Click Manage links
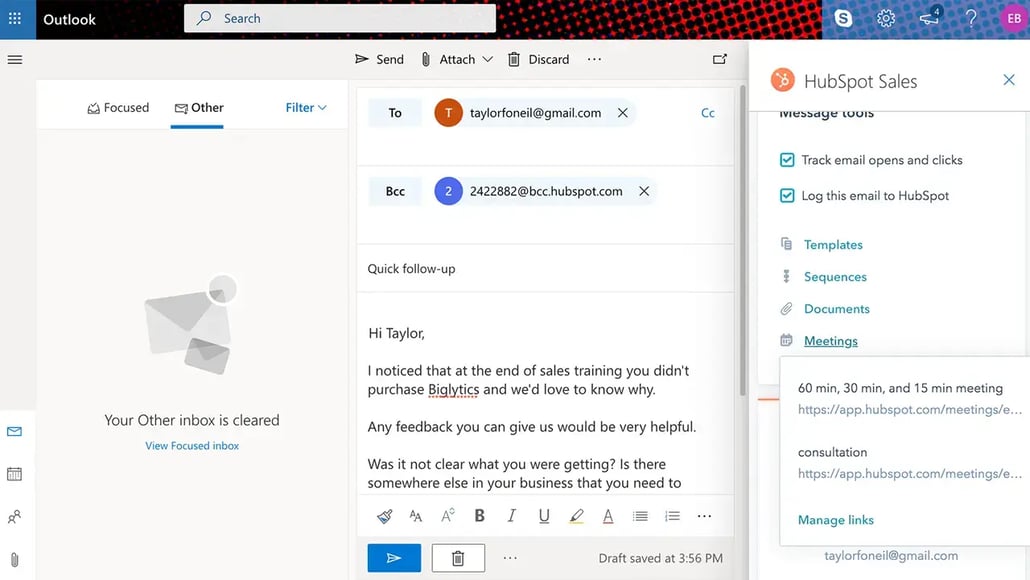 (836, 520)
